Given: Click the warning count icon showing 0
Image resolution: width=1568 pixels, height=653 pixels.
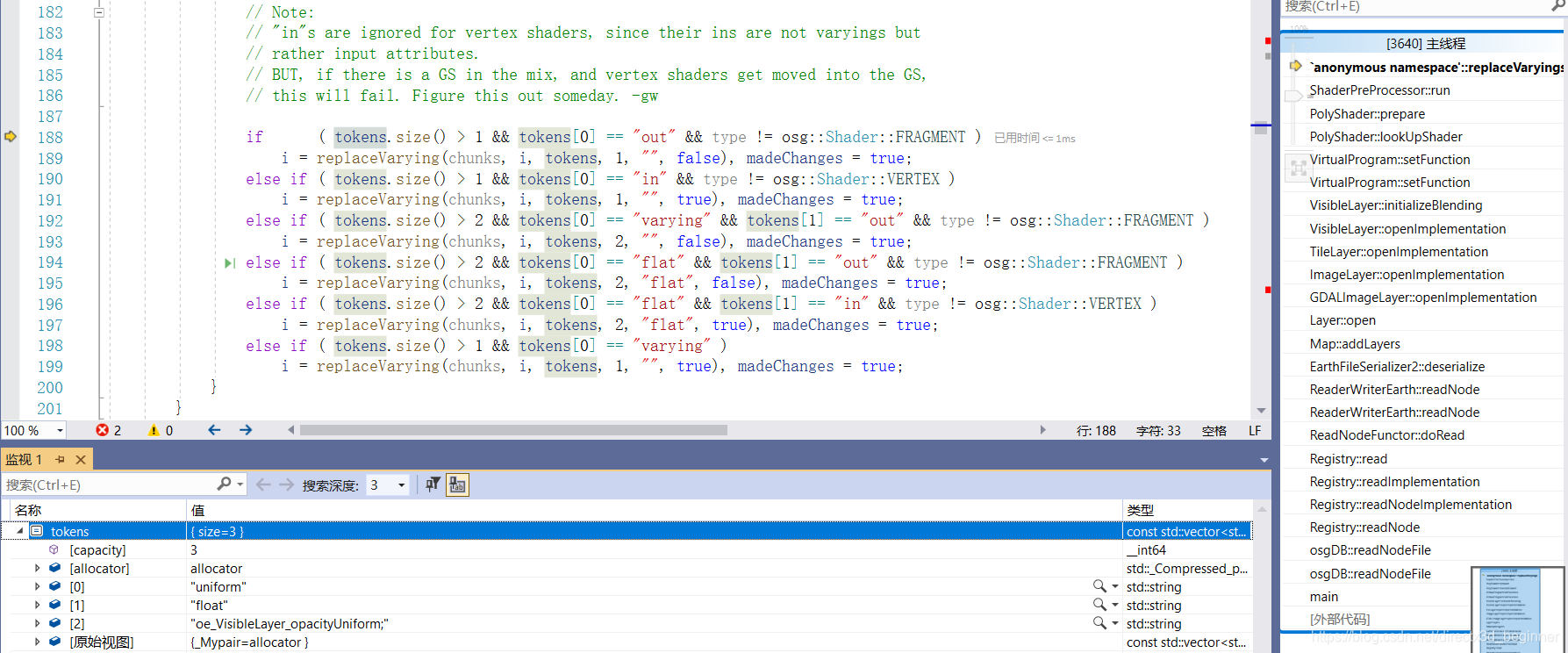Looking at the screenshot, I should 154,430.
